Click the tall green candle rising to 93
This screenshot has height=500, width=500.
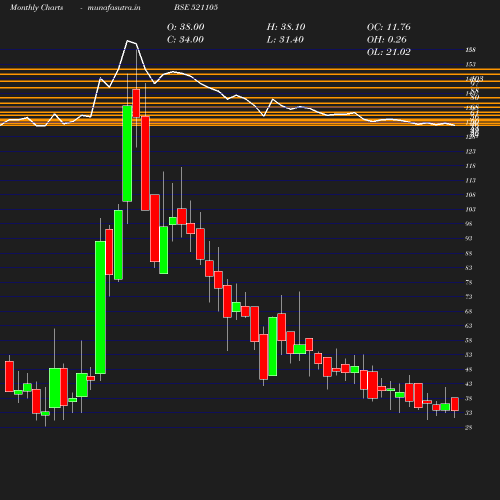pyautogui.click(x=100, y=307)
